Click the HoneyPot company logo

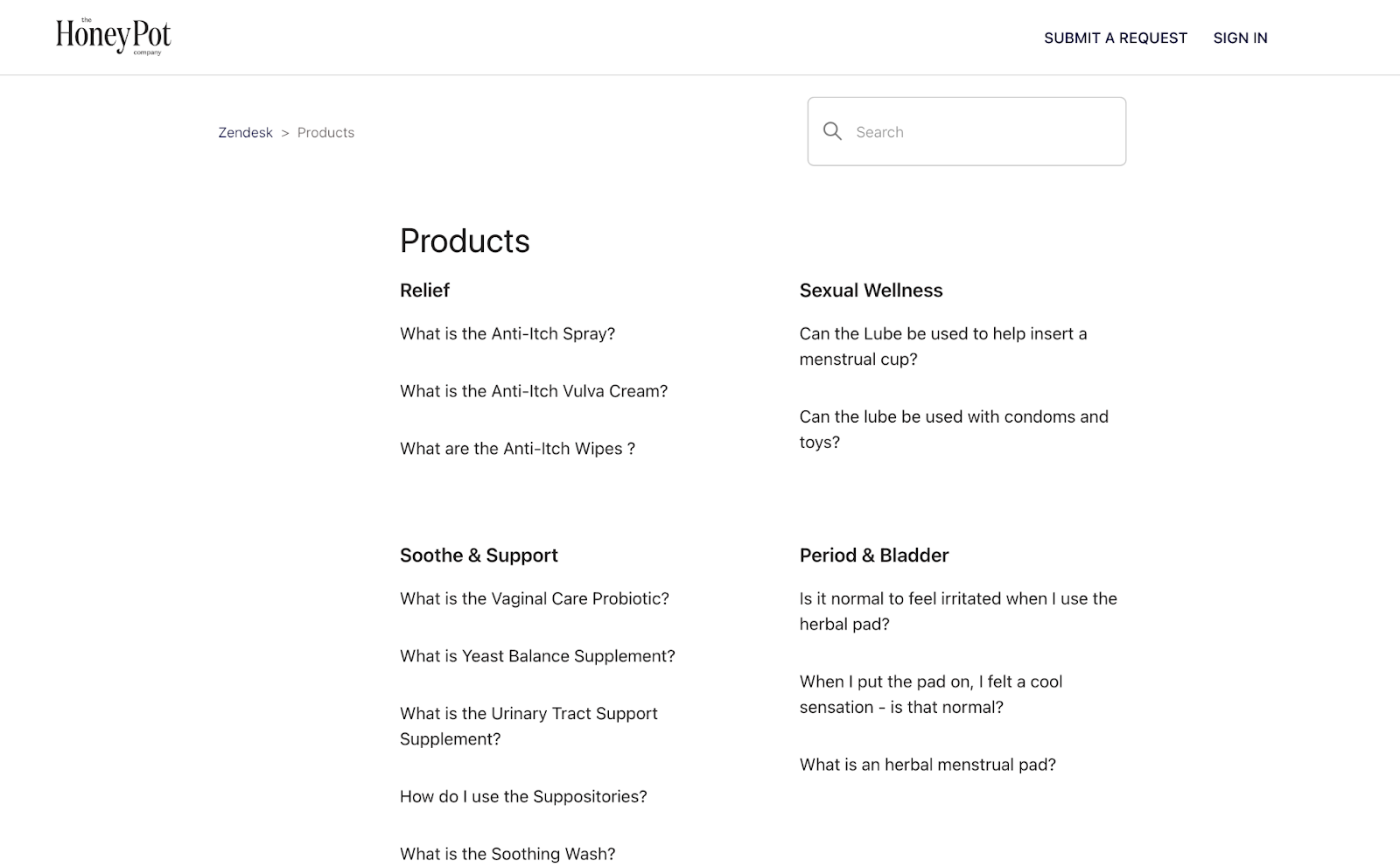pyautogui.click(x=112, y=36)
